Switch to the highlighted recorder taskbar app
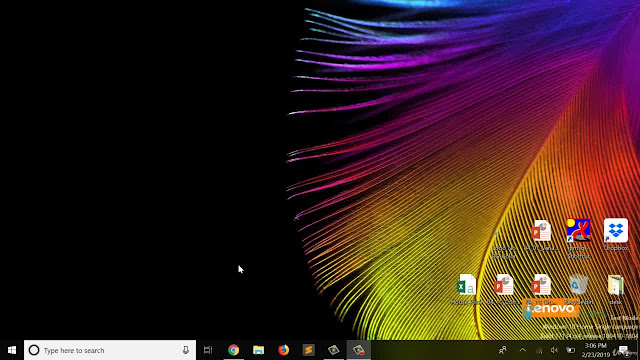The image size is (640, 360). click(359, 350)
